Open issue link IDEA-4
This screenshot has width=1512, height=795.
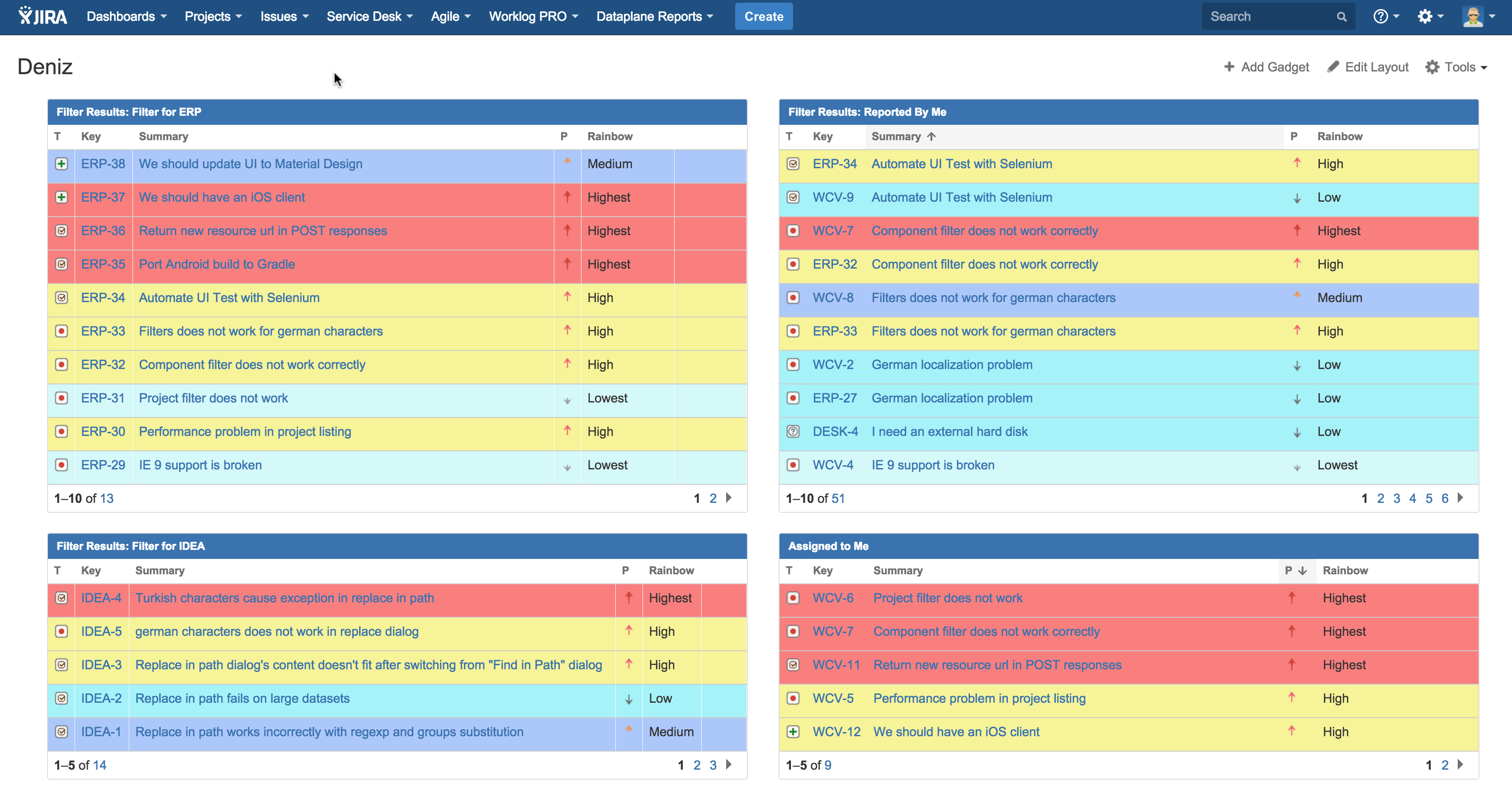(x=101, y=598)
